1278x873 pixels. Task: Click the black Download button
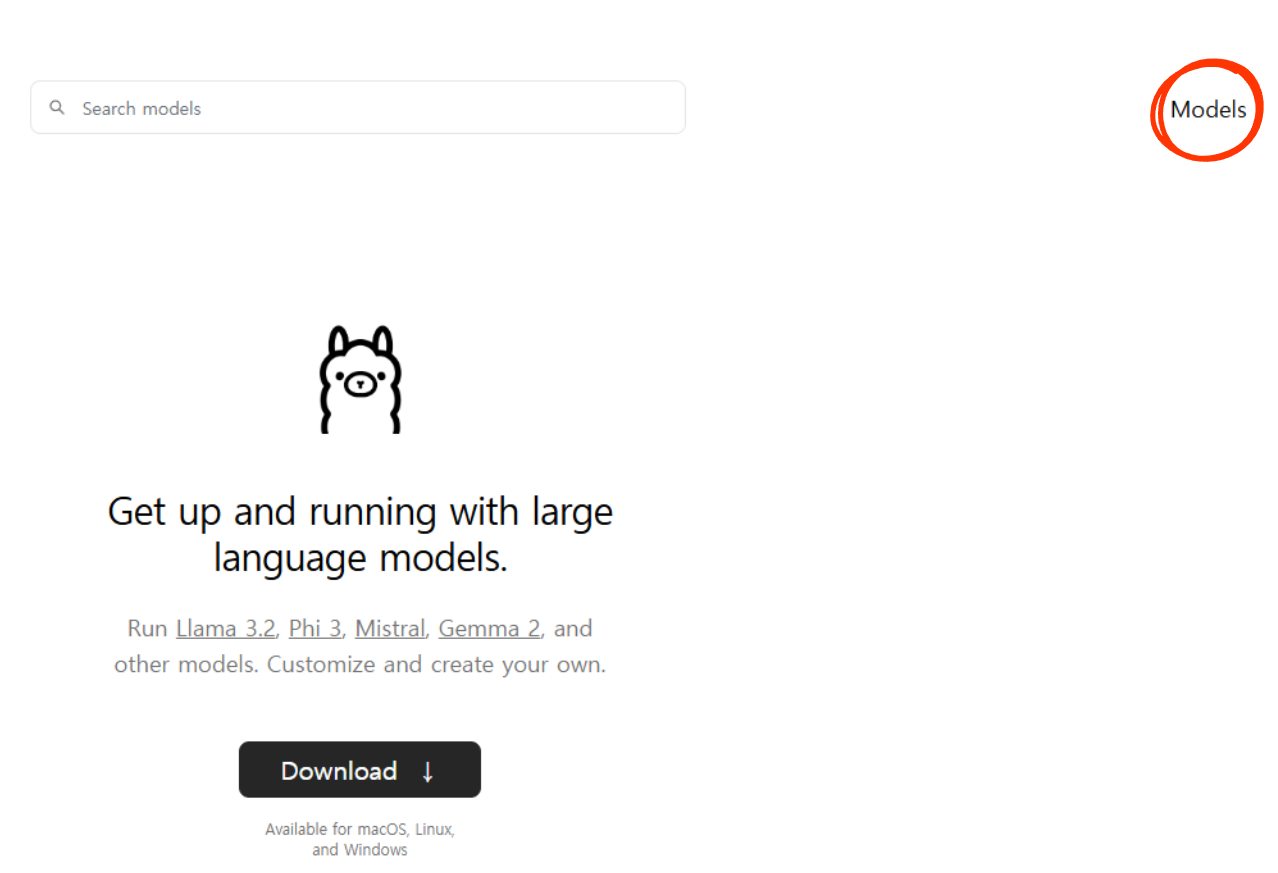(x=360, y=770)
